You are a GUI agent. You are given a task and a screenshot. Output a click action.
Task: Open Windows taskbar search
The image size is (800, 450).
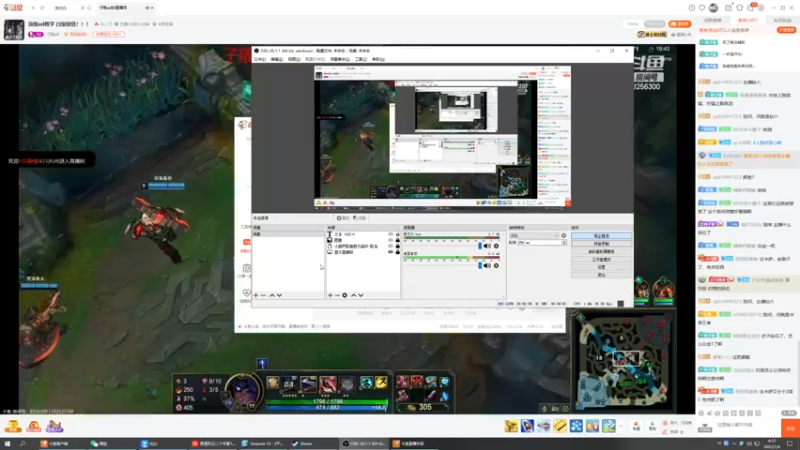click(23, 444)
